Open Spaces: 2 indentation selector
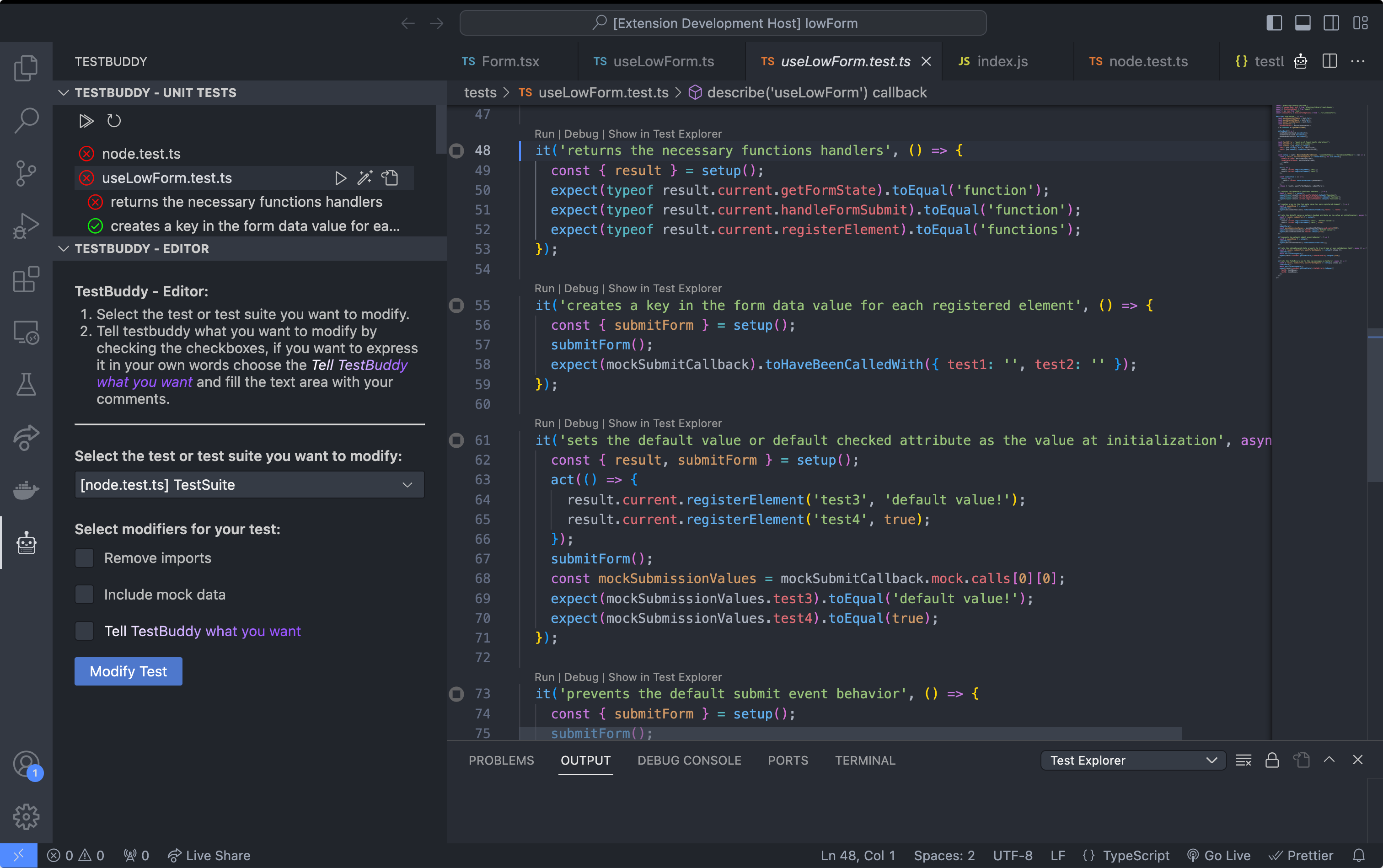Screen dimensions: 1383x868 click(x=944, y=855)
